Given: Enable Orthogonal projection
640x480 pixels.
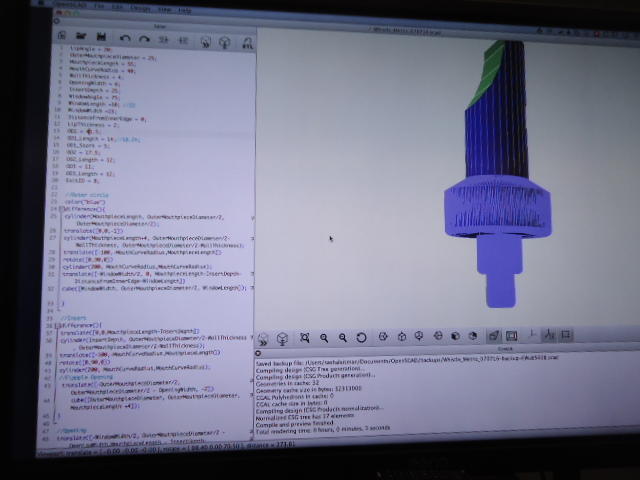Looking at the screenshot, I should coord(511,336).
